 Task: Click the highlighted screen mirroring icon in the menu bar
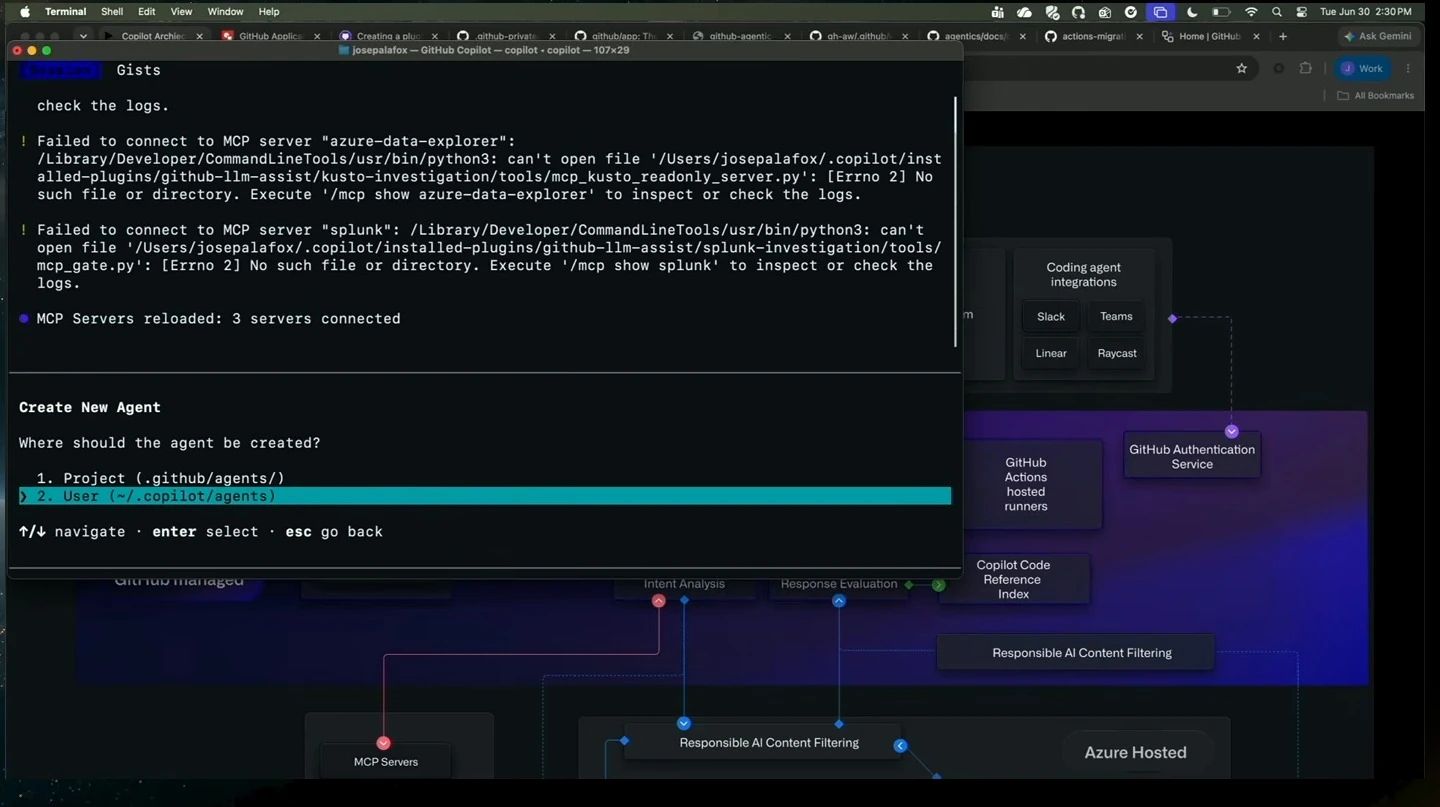(1160, 12)
